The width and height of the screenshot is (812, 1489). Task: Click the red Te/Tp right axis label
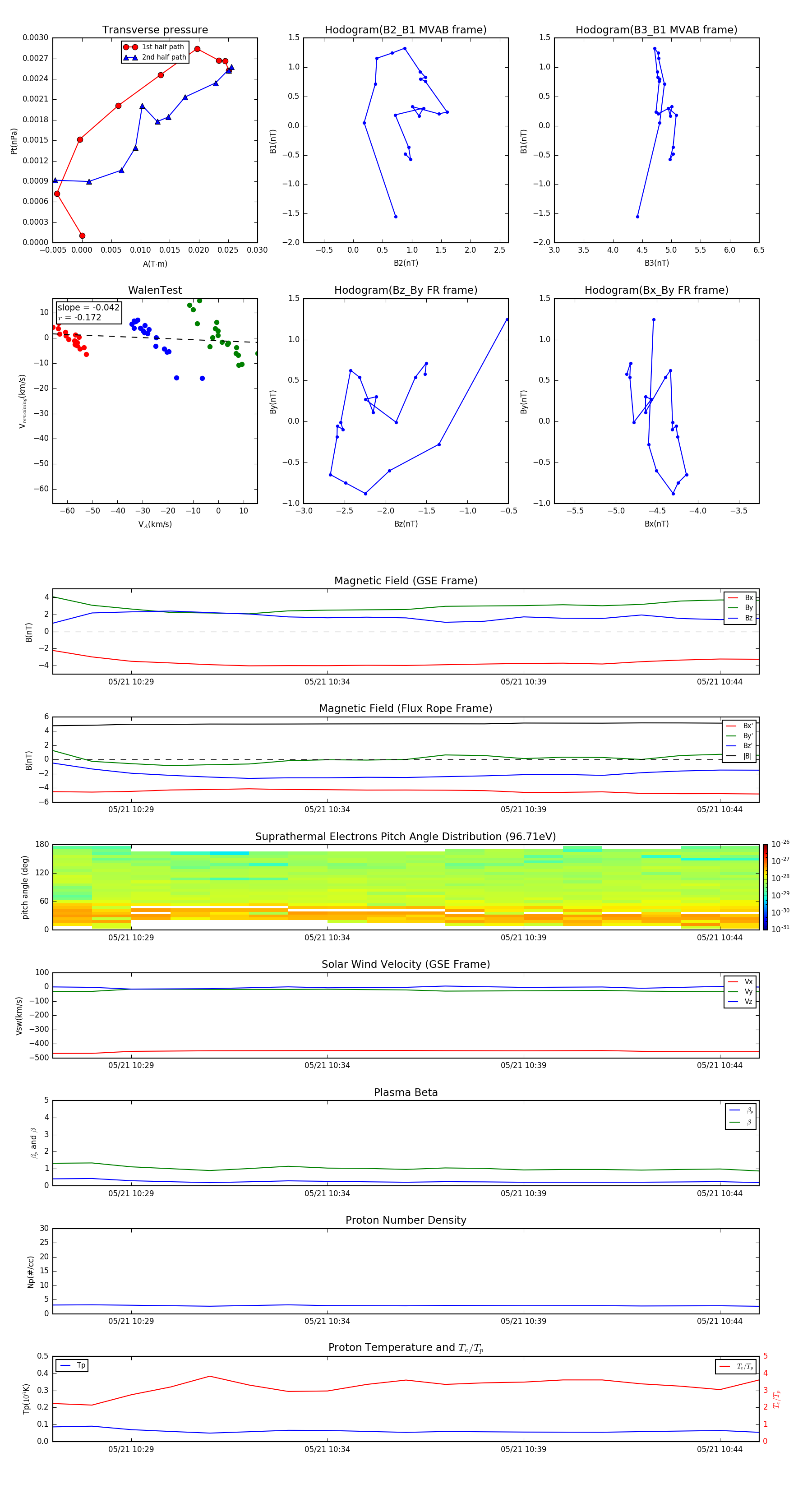pyautogui.click(x=777, y=1399)
